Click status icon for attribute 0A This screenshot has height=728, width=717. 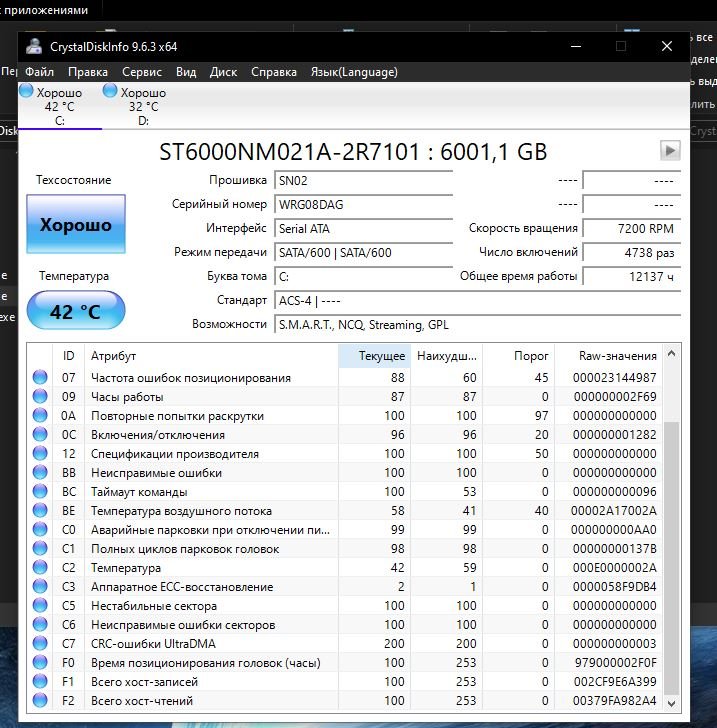pos(40,415)
